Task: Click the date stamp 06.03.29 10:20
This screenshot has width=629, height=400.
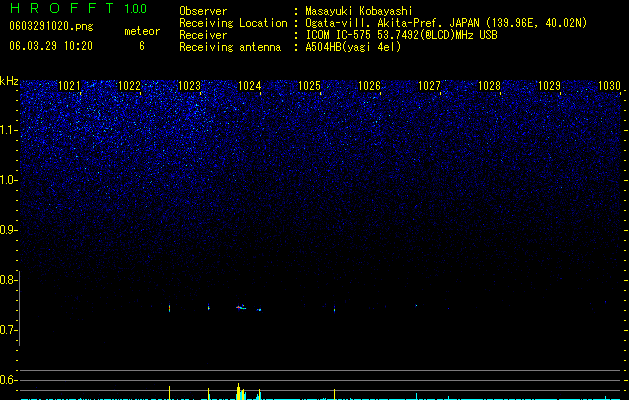Action: pos(51,46)
